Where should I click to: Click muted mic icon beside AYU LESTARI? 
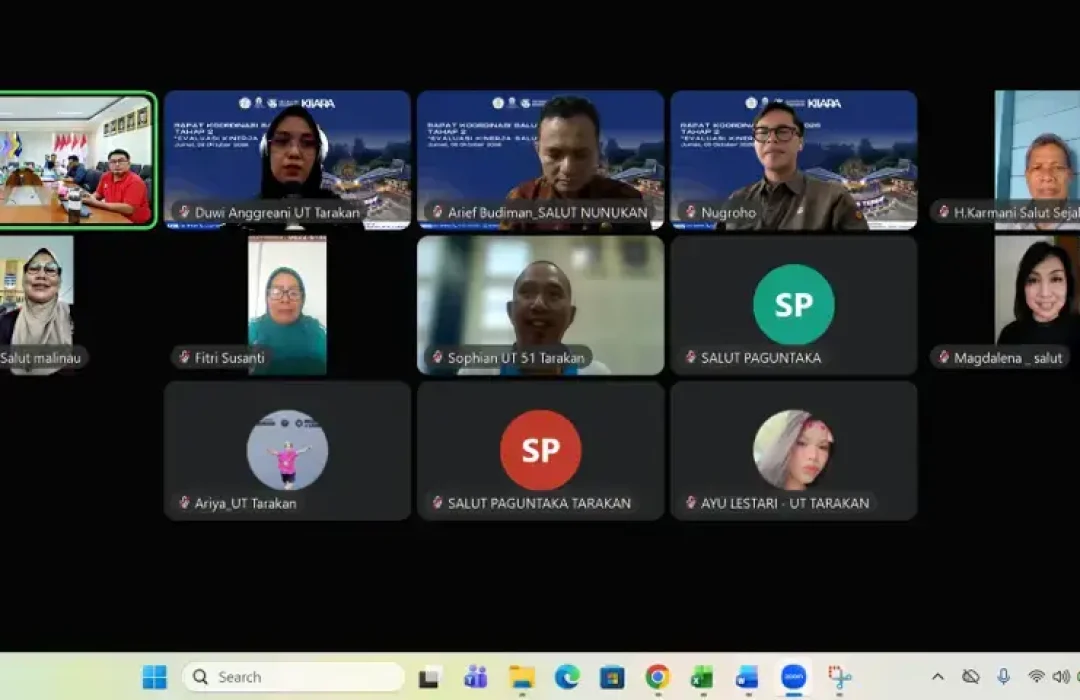tap(690, 502)
